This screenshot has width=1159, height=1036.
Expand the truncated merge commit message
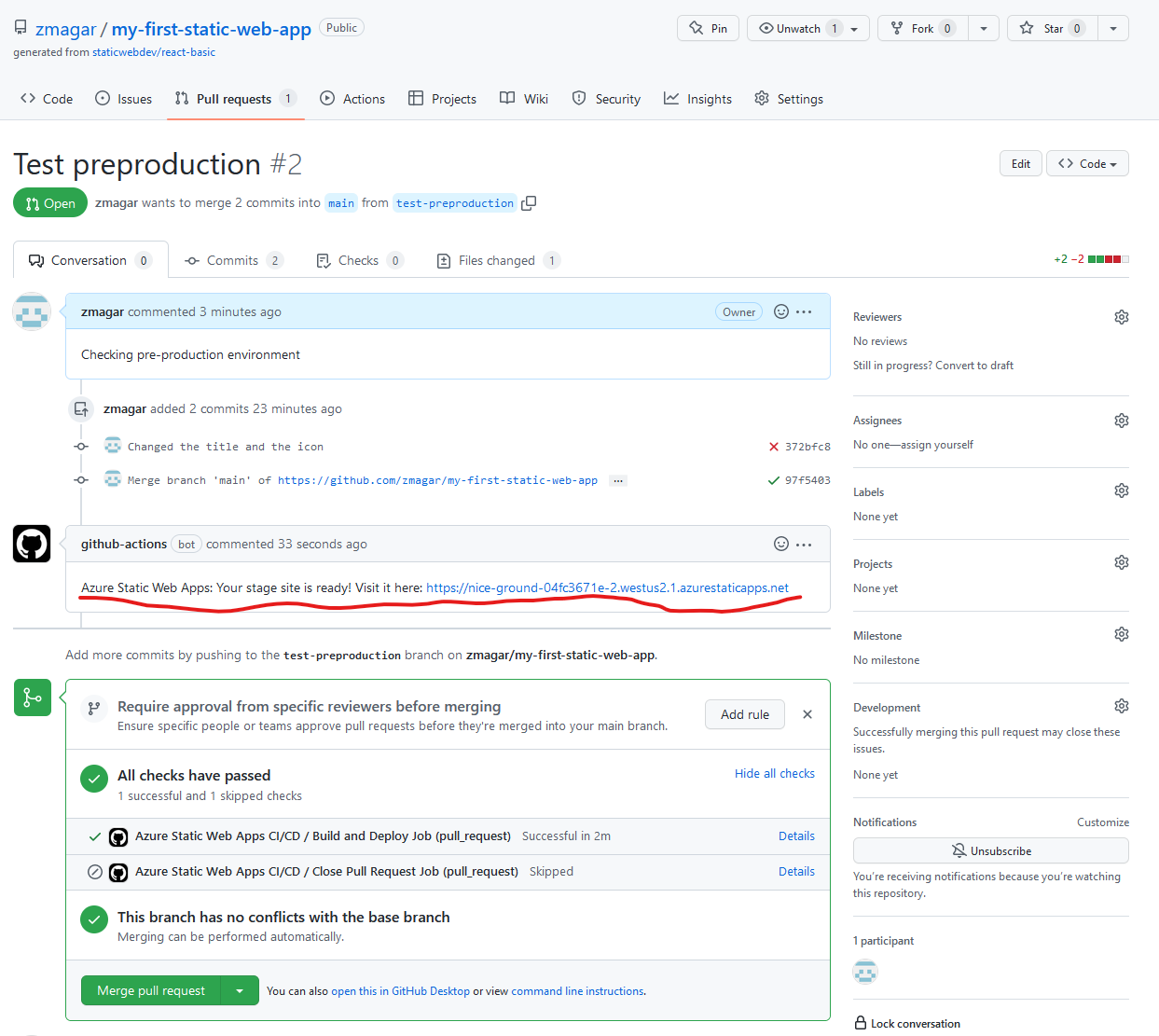click(617, 479)
